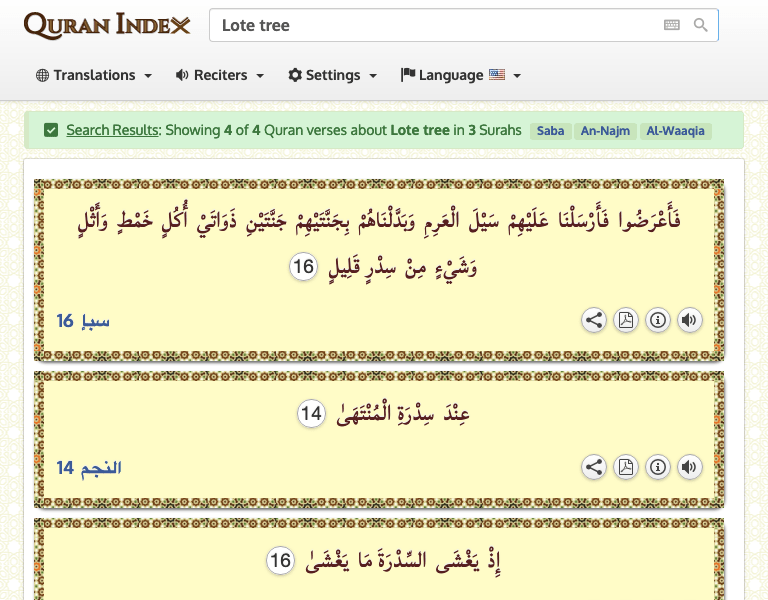Open the Settings dropdown
The height and width of the screenshot is (600, 768).
point(333,75)
